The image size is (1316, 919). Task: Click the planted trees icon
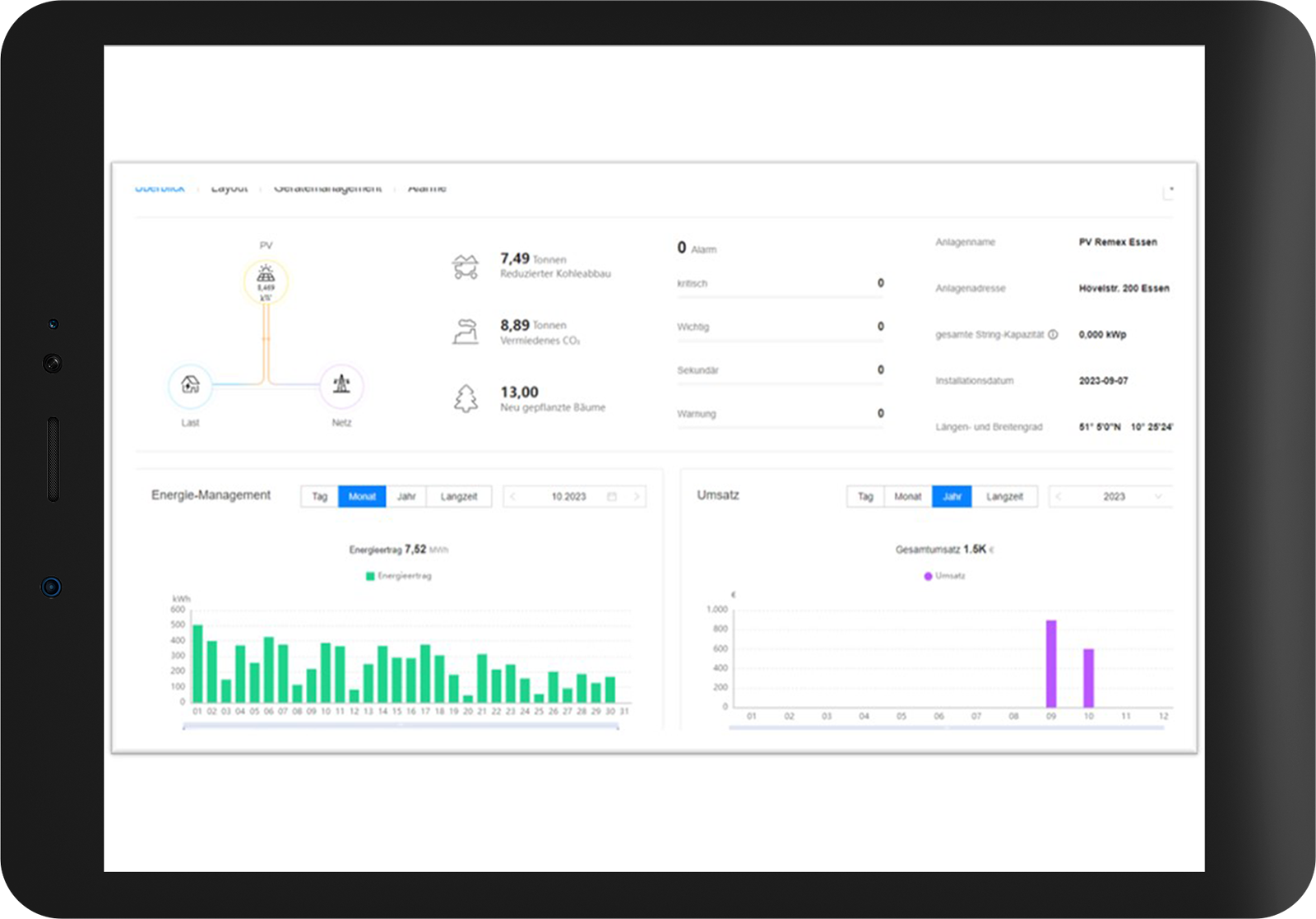[466, 399]
